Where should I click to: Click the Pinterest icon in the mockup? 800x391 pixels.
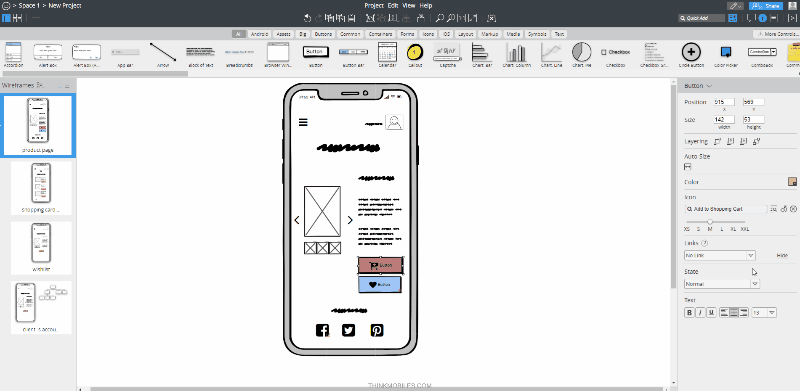(377, 330)
